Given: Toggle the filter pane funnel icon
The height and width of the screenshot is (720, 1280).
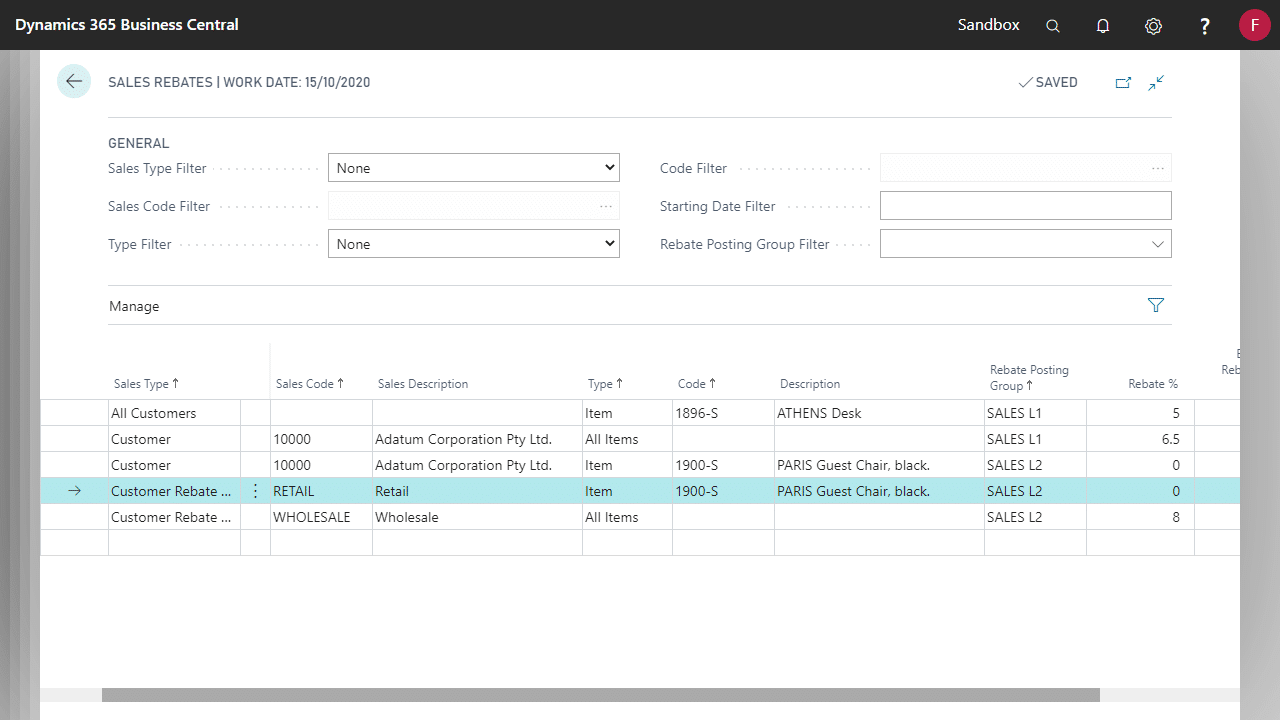Looking at the screenshot, I should [1156, 306].
